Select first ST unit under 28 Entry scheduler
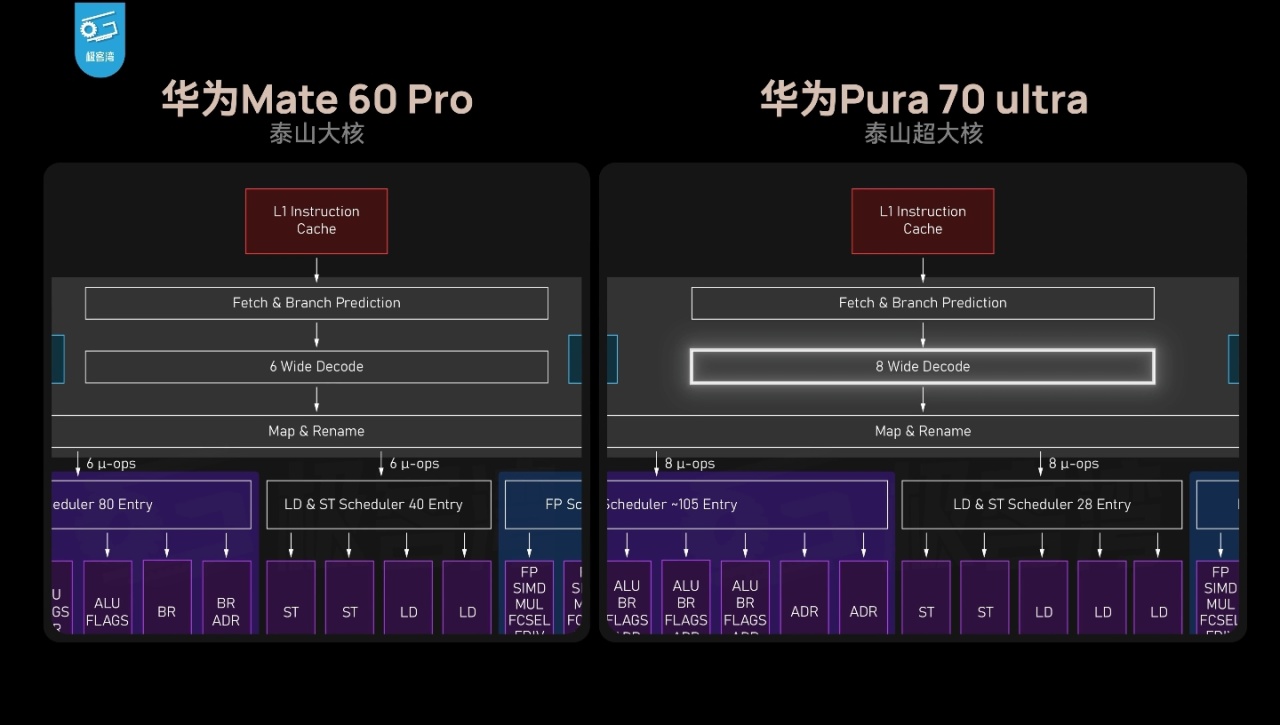Image resolution: width=1280 pixels, height=725 pixels. tap(926, 597)
